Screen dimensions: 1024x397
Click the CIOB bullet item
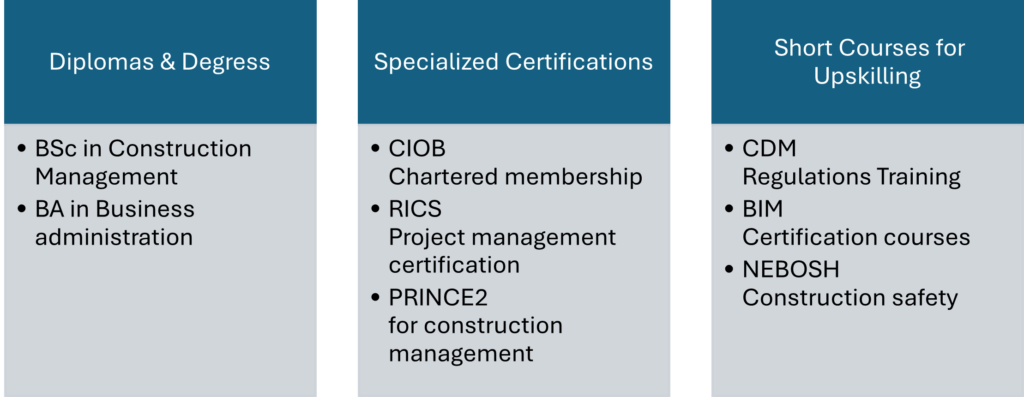[417, 149]
